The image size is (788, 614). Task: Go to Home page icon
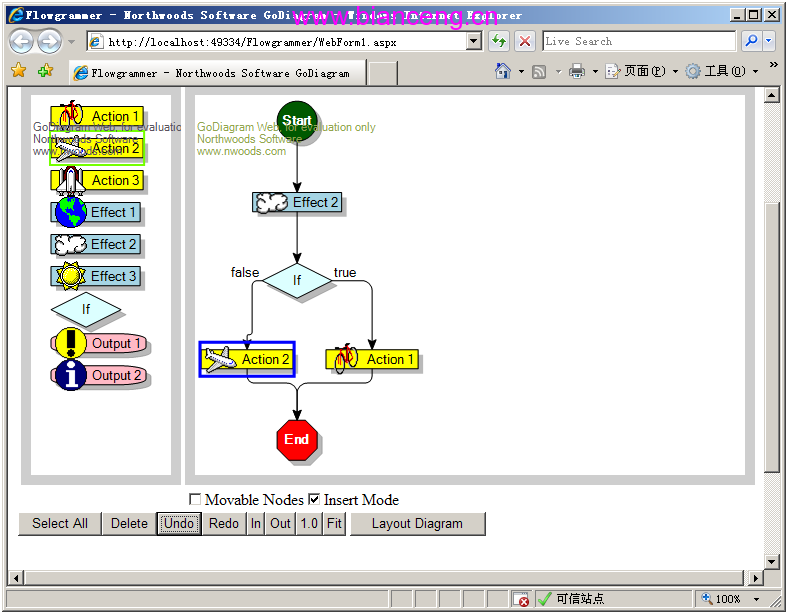point(503,71)
